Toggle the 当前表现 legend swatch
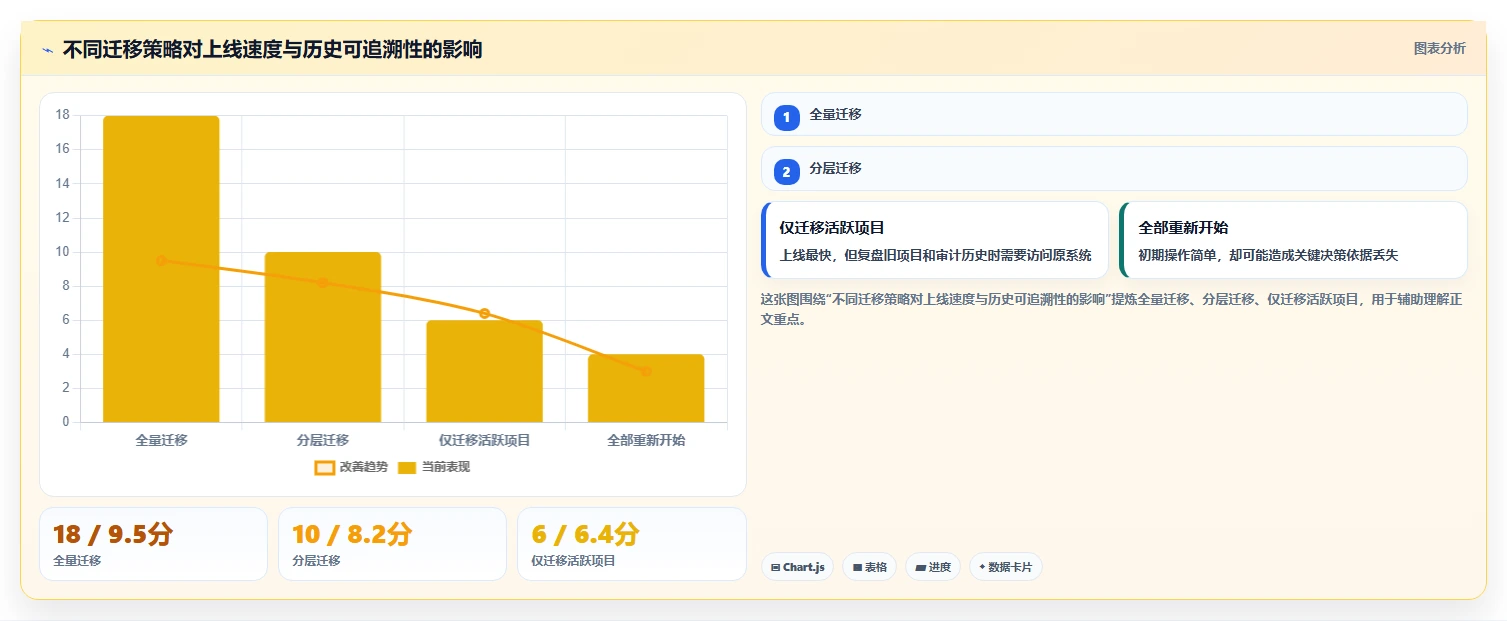Viewport: 1507px width, 621px height. pyautogui.click(x=407, y=467)
